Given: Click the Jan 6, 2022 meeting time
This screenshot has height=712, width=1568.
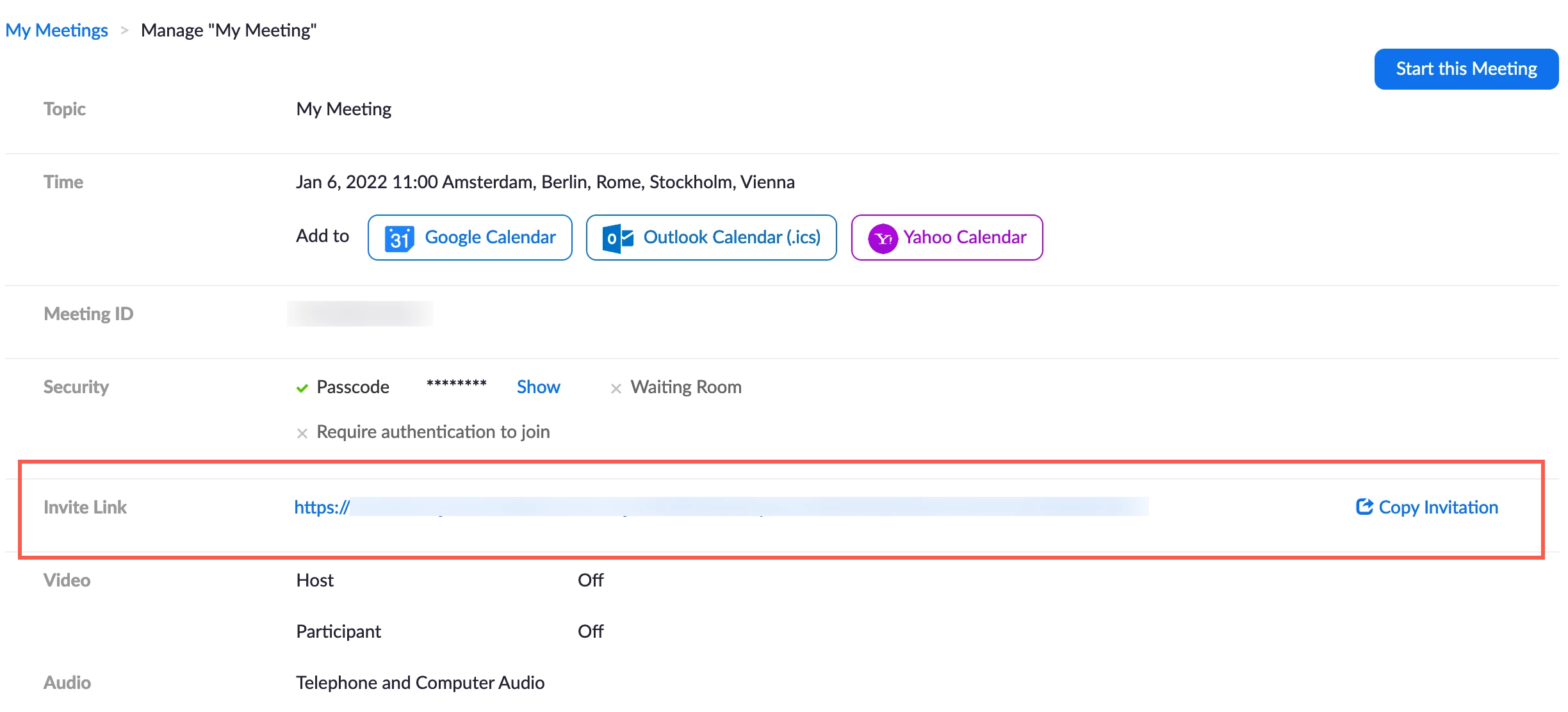Looking at the screenshot, I should pyautogui.click(x=545, y=182).
